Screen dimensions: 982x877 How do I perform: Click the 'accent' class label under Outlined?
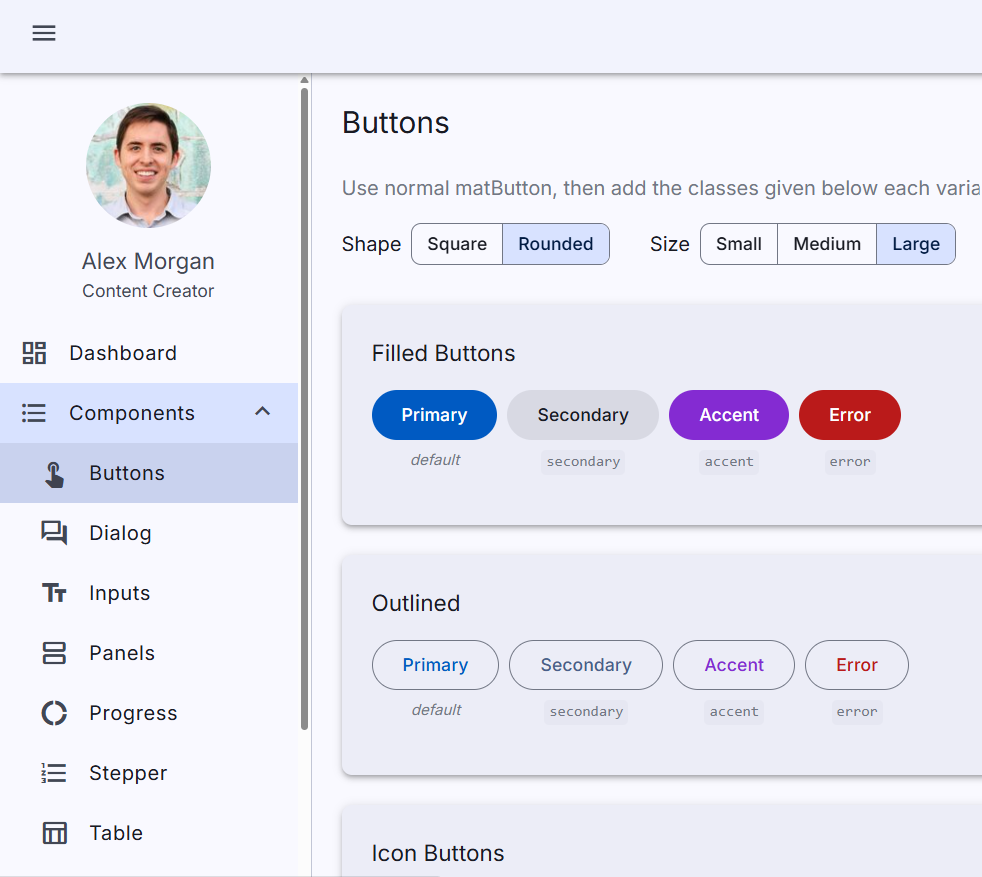coord(734,712)
